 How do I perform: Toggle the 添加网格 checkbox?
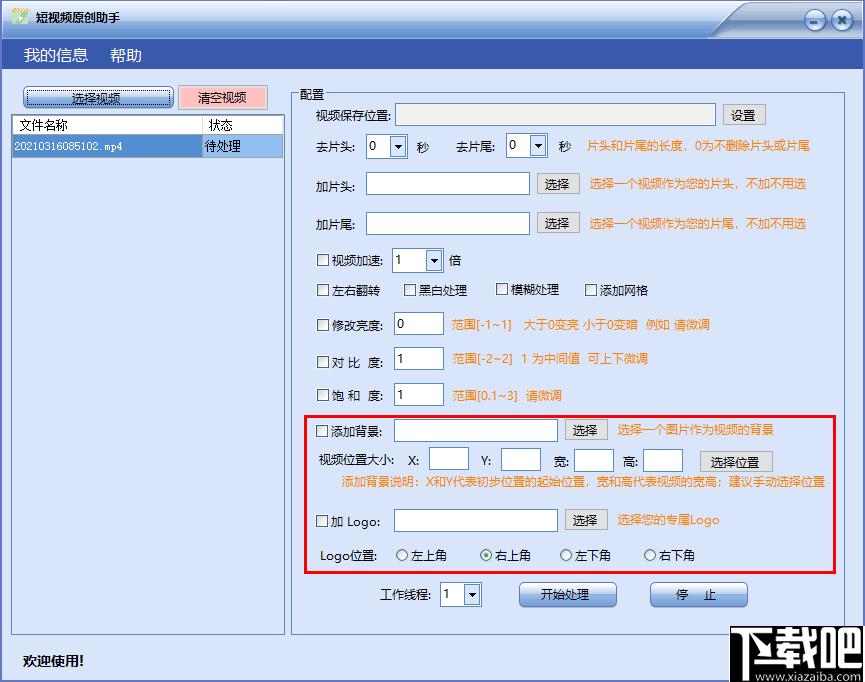(591, 290)
